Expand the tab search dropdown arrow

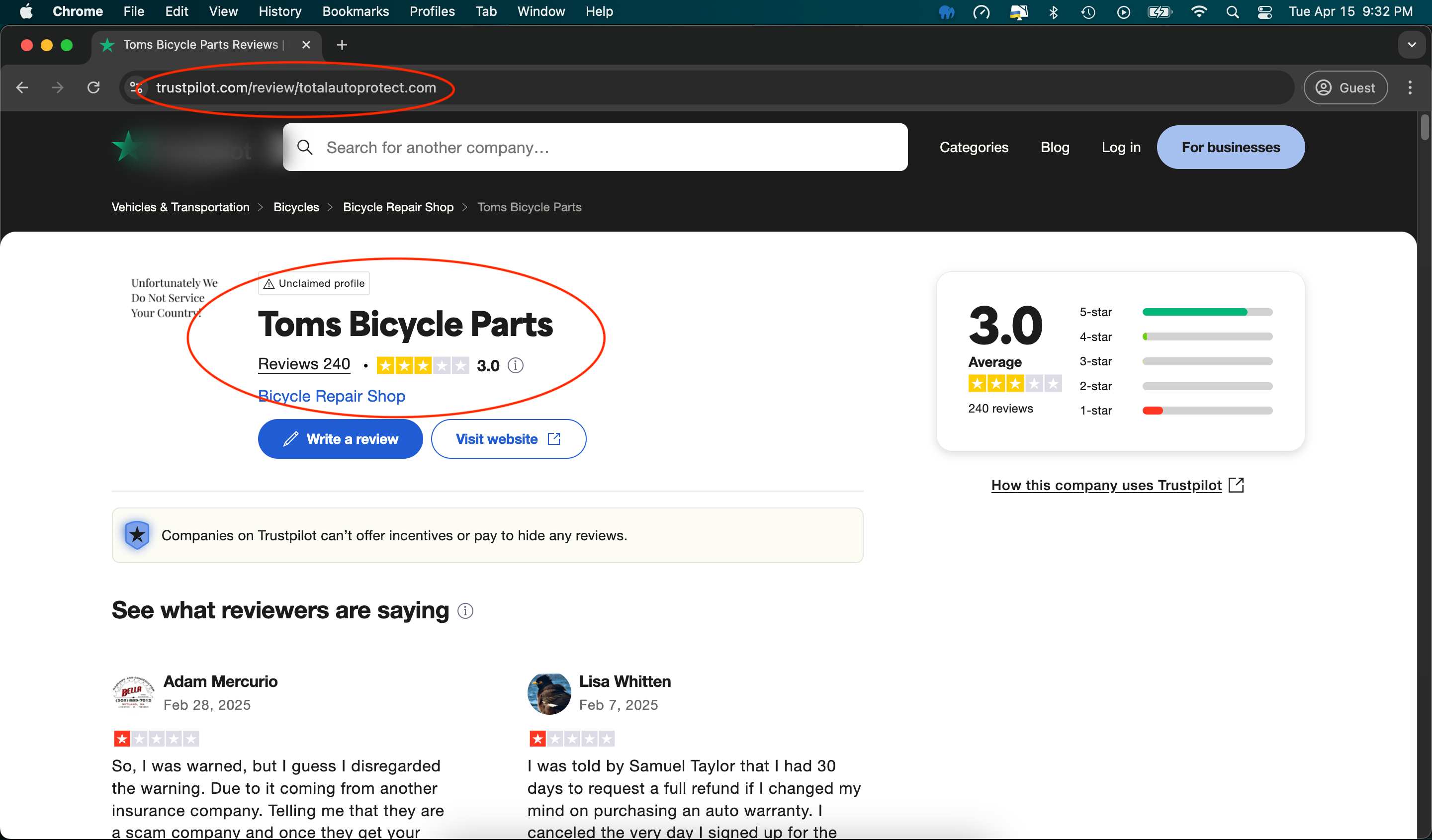[x=1412, y=45]
